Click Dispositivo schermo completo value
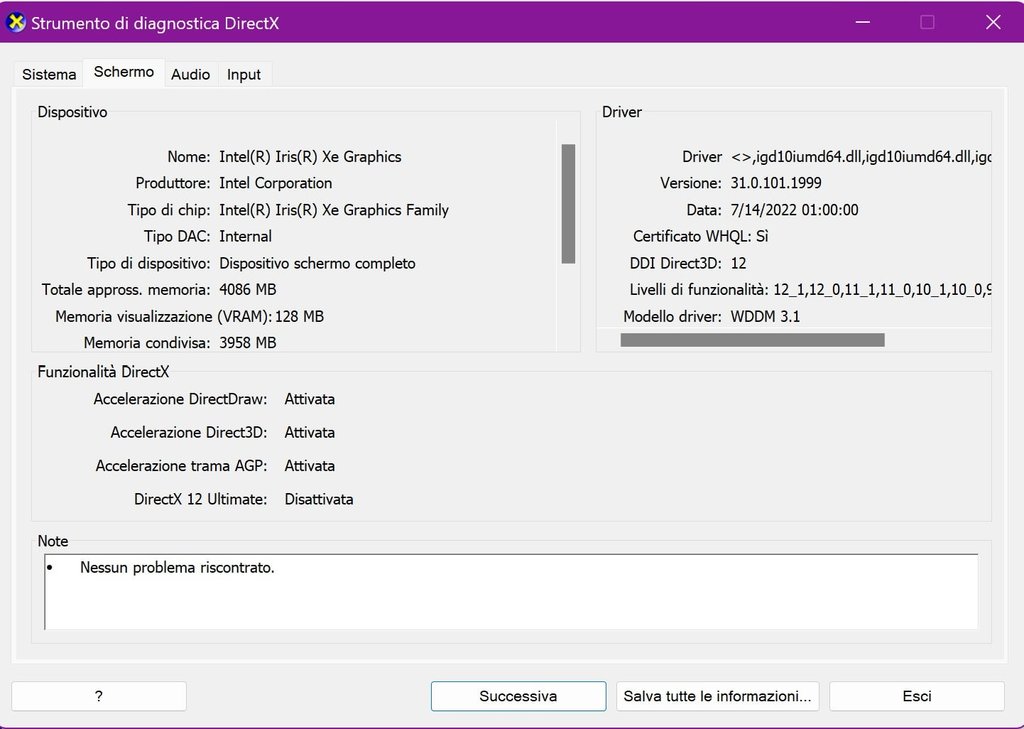1024x729 pixels. (317, 263)
